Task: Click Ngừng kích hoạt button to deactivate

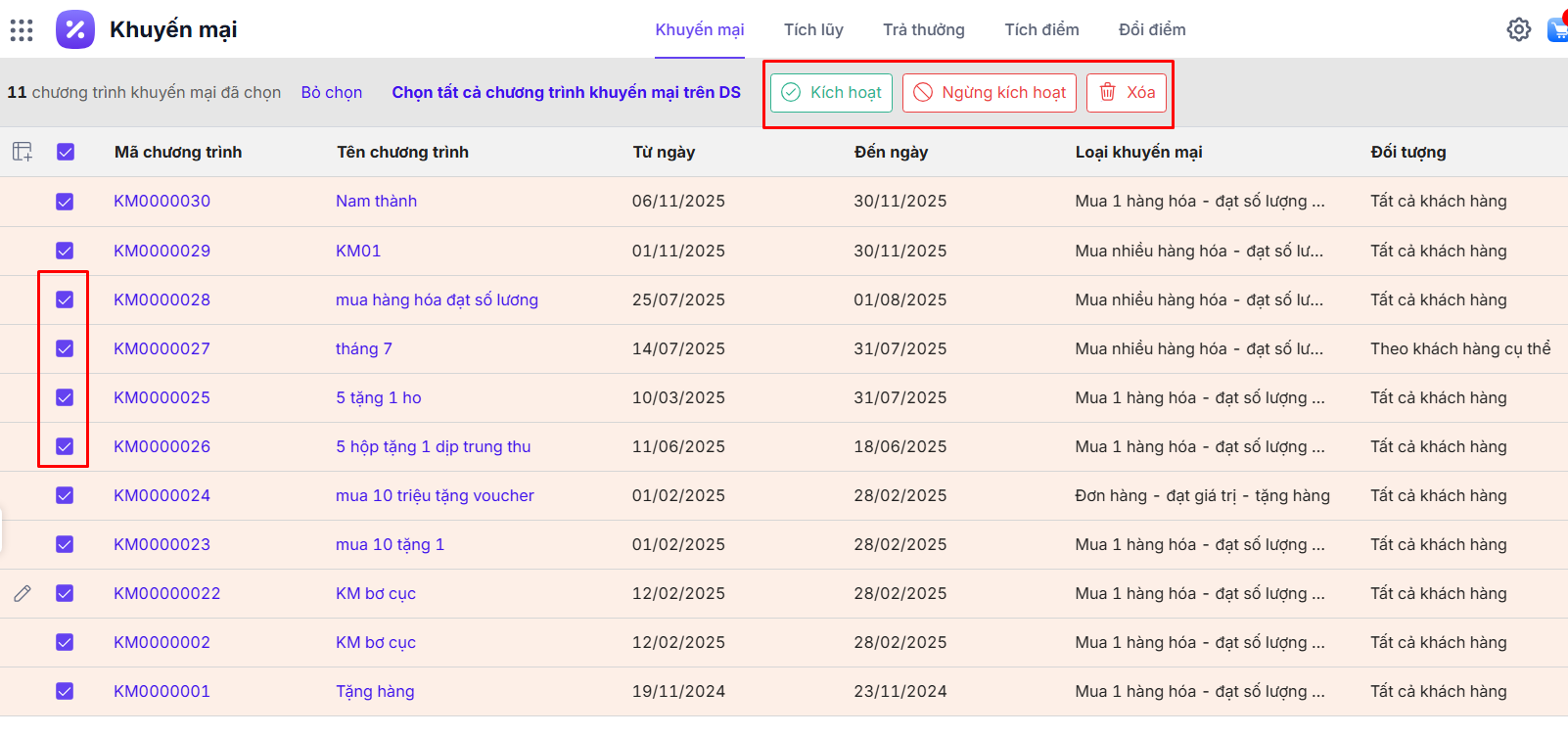Action: tap(989, 93)
